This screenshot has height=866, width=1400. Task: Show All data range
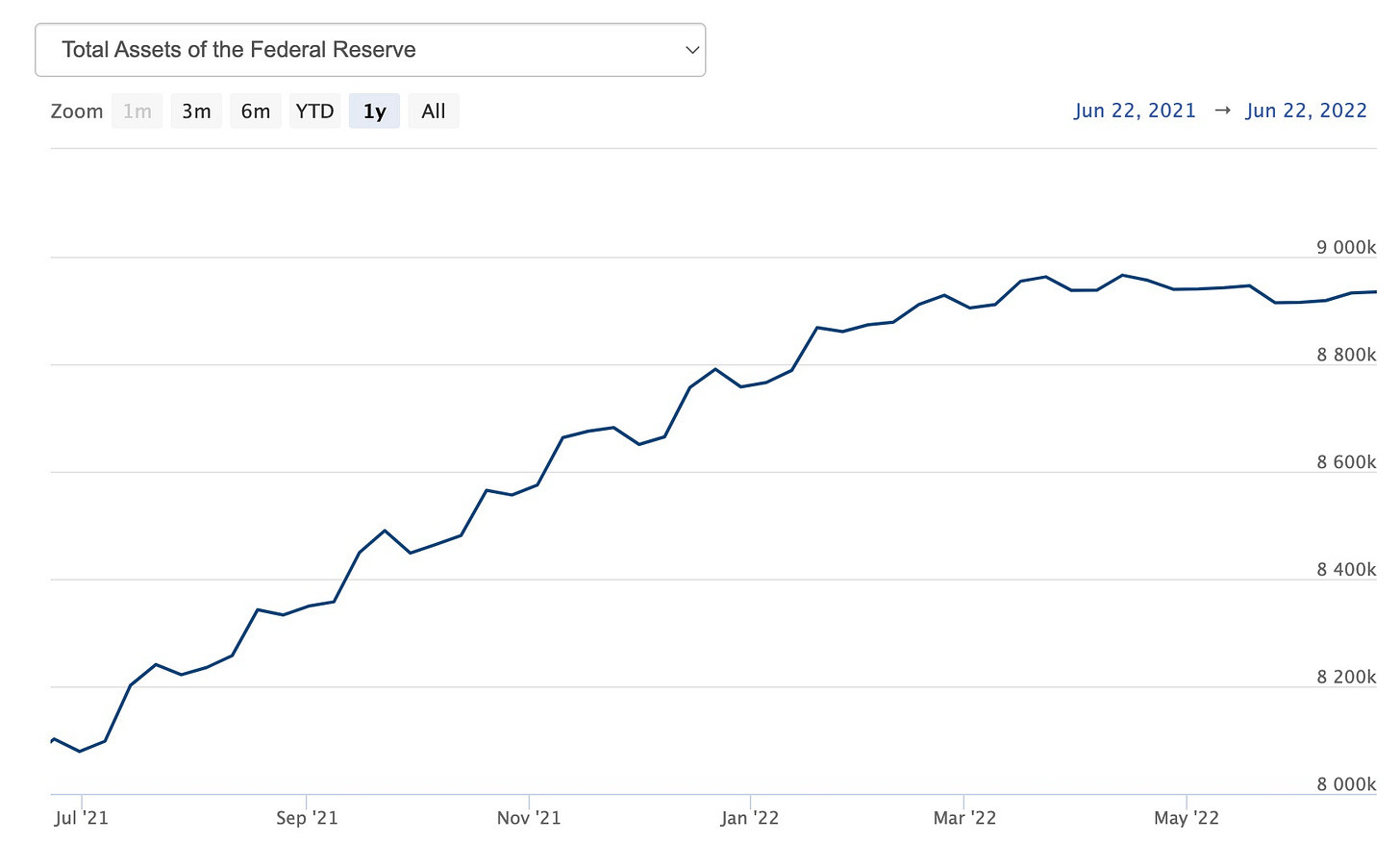pos(434,111)
